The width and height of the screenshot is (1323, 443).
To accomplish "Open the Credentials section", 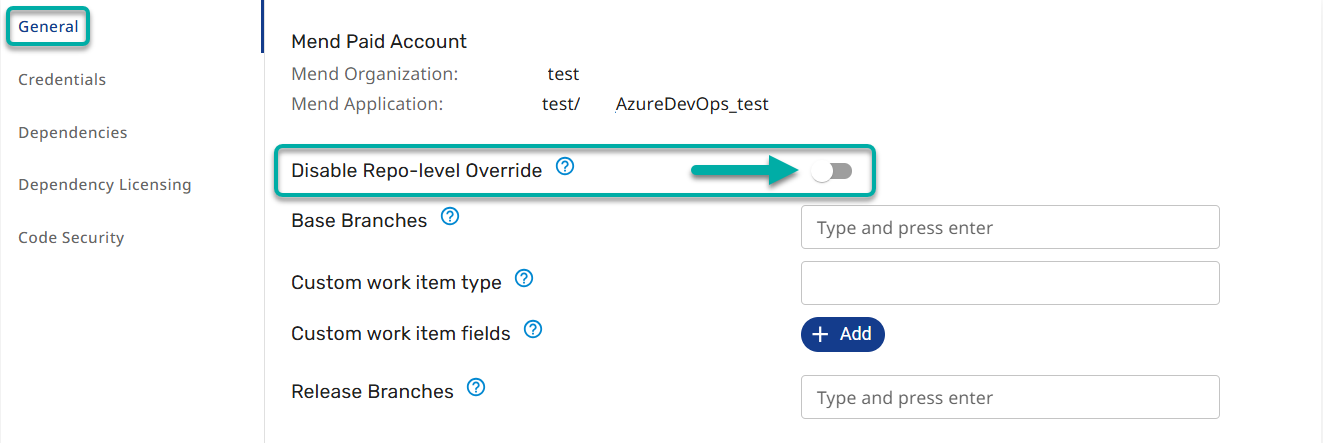I will coord(62,80).
